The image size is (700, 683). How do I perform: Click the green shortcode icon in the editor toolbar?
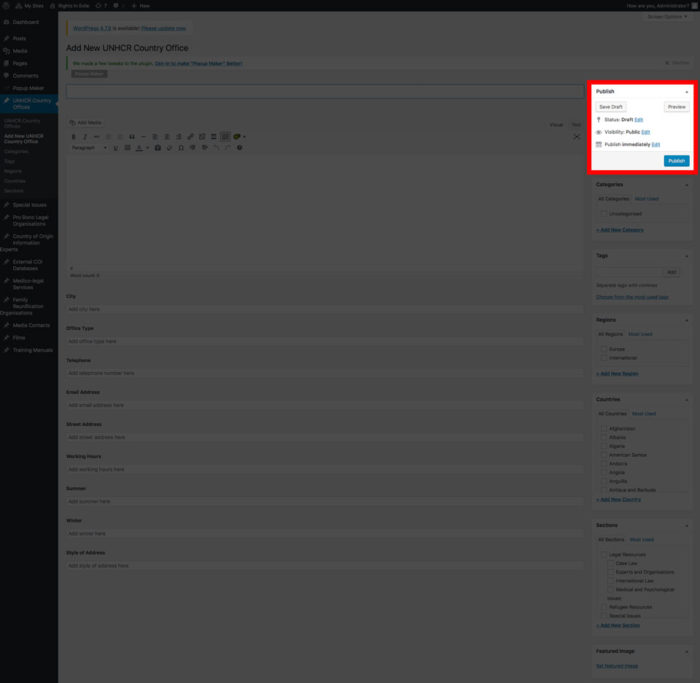pos(237,137)
